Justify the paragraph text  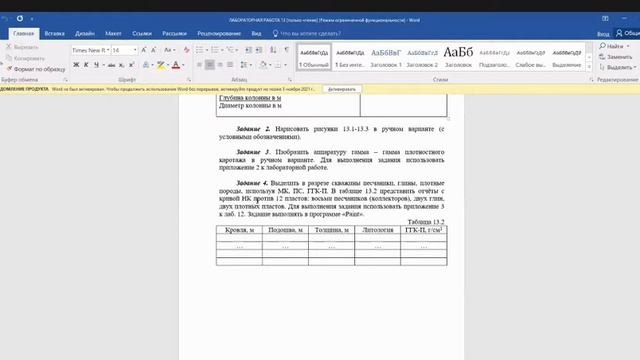[230, 64]
